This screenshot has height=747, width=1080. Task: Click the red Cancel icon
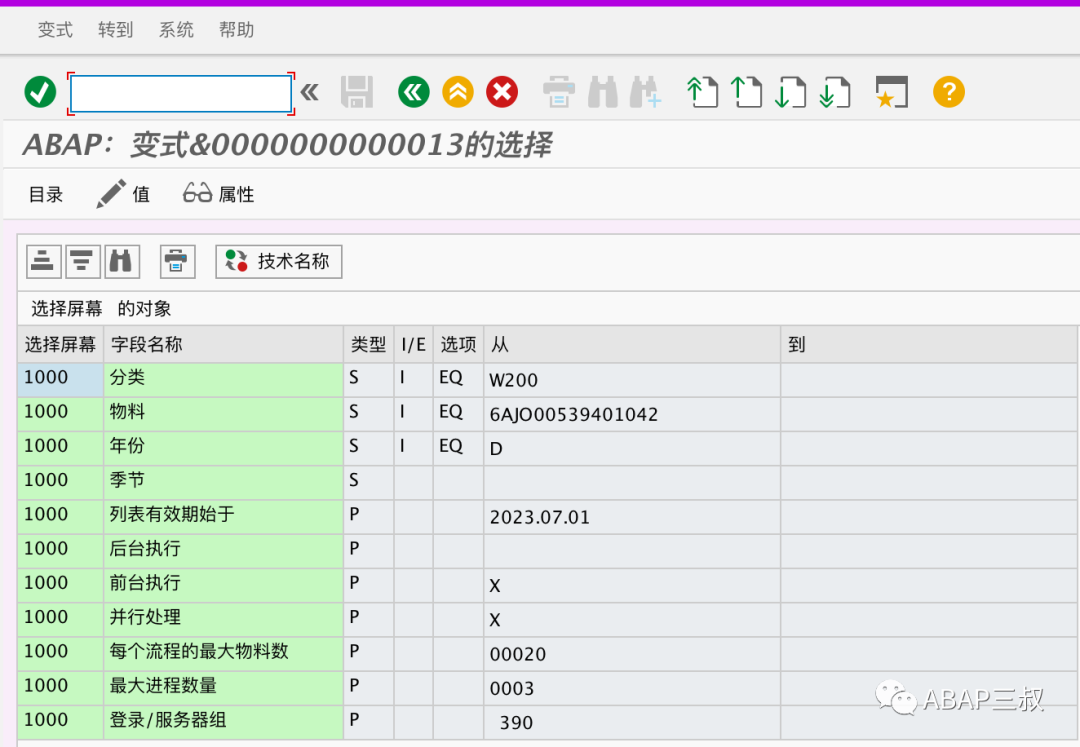[x=502, y=92]
